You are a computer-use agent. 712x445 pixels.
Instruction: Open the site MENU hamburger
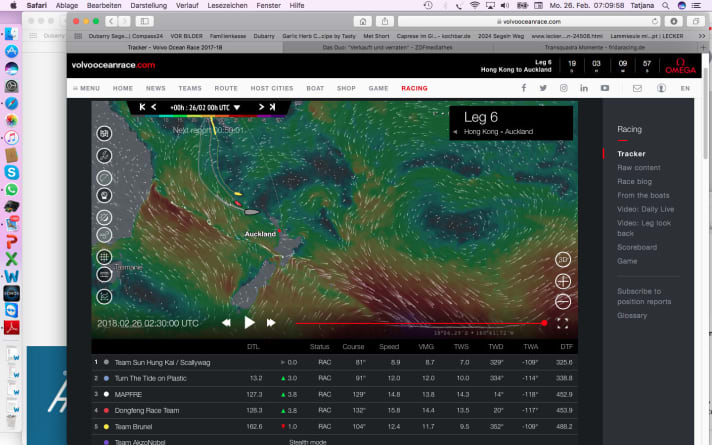click(x=86, y=88)
